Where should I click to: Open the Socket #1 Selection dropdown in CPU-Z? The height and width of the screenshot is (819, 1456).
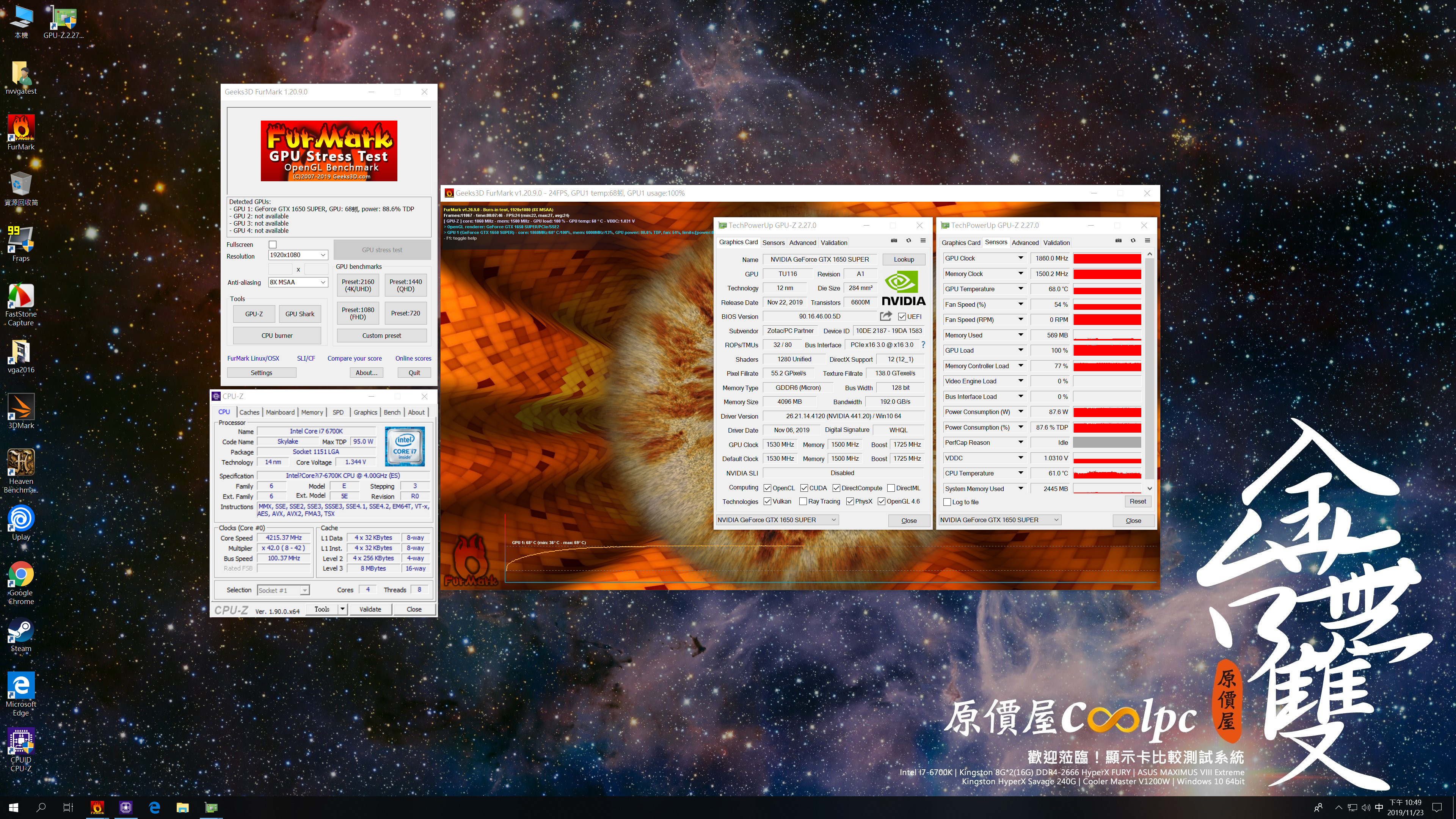[283, 590]
